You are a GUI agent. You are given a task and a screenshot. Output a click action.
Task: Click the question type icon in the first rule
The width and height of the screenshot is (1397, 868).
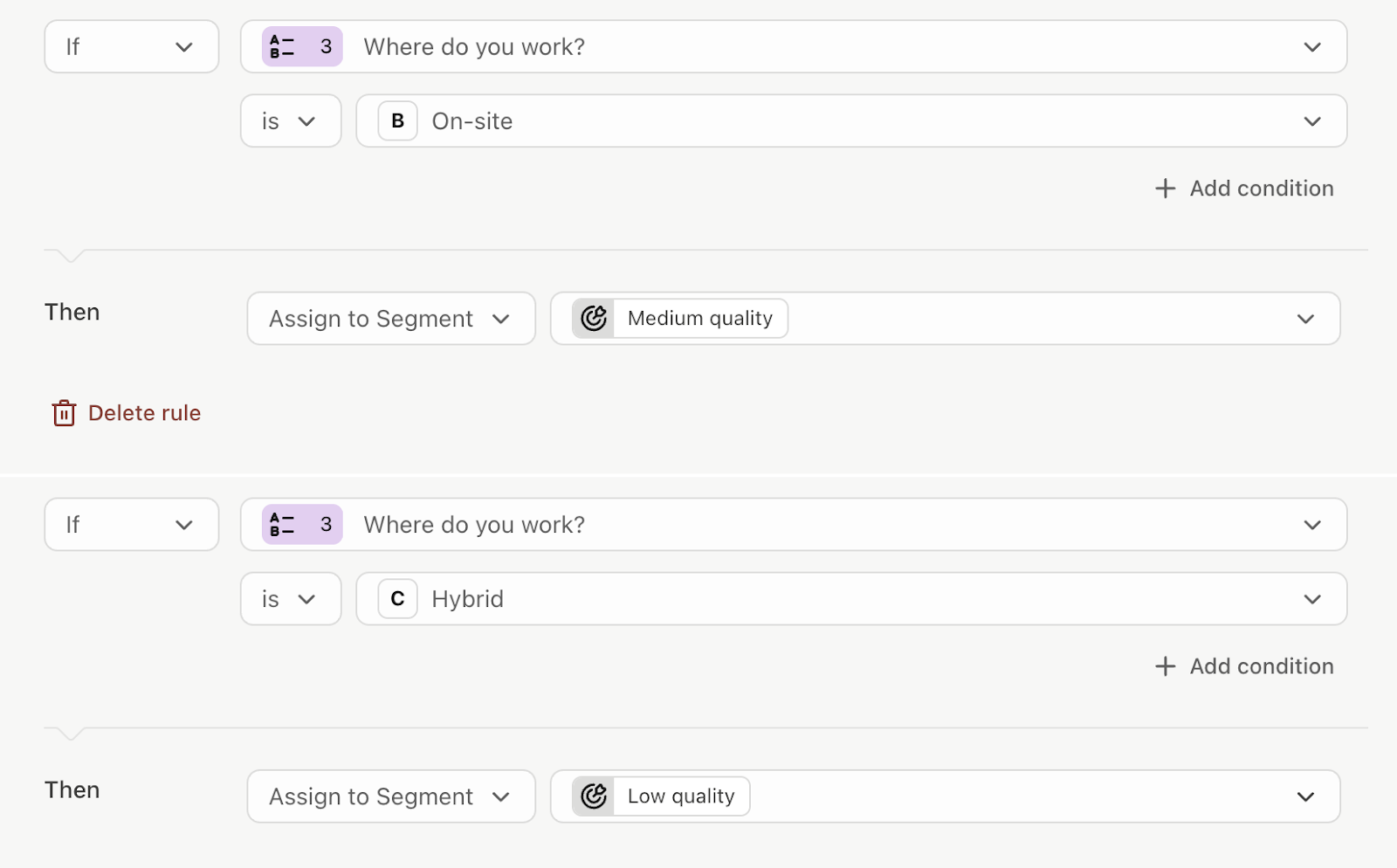click(282, 47)
